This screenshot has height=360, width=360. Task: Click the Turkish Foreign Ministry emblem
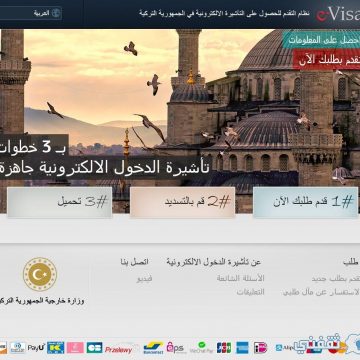pos(40,274)
